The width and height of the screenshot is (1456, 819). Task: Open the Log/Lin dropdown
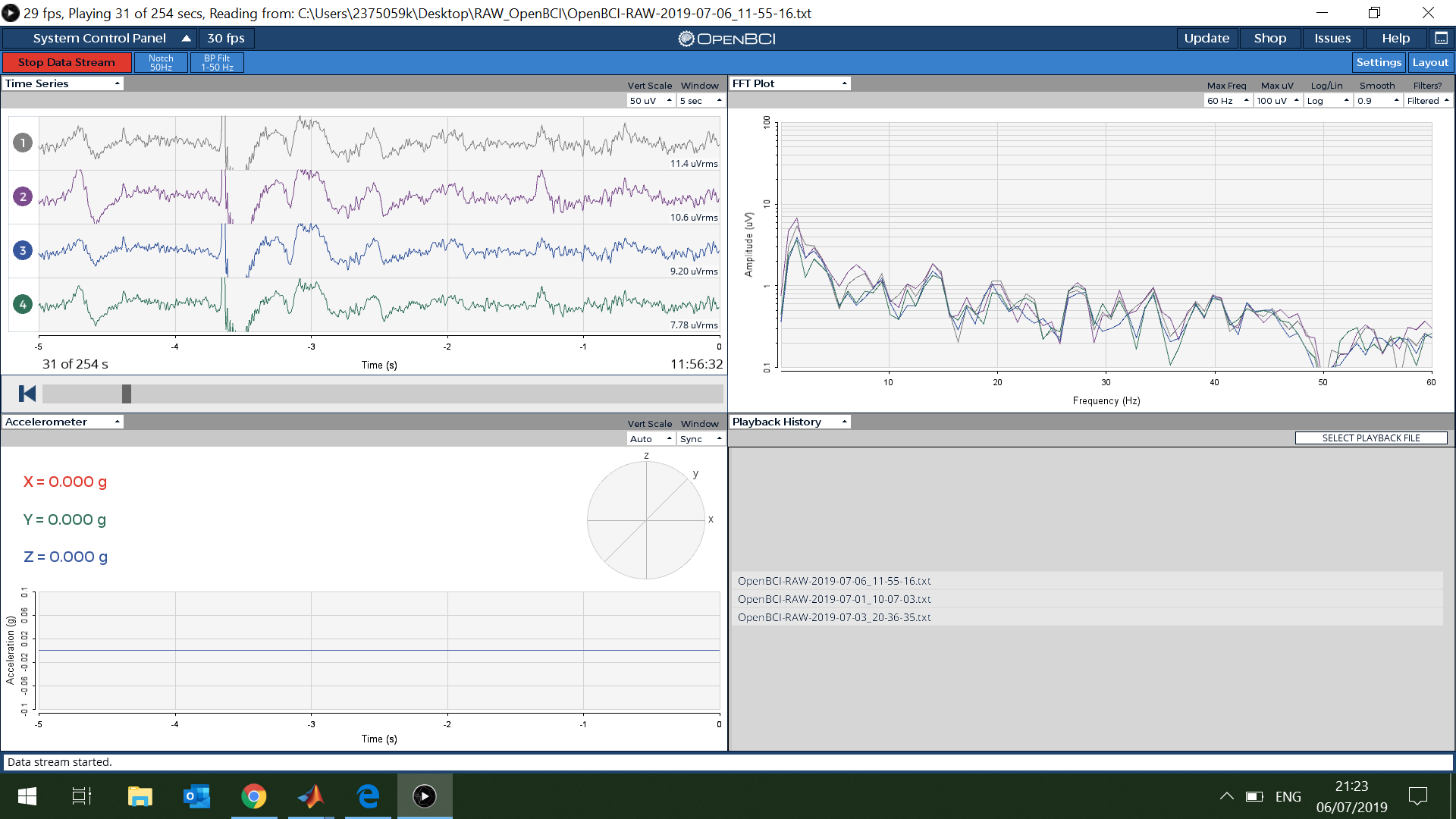1328,101
